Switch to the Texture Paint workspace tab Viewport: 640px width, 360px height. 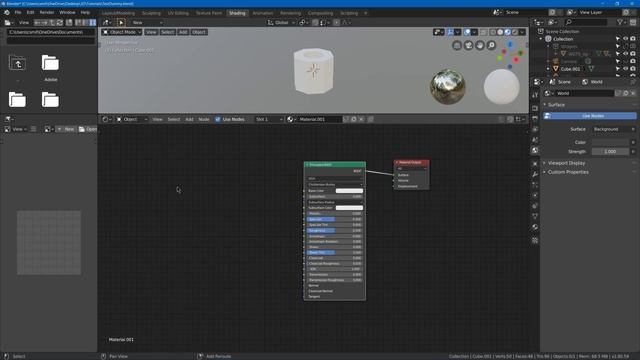pos(209,13)
